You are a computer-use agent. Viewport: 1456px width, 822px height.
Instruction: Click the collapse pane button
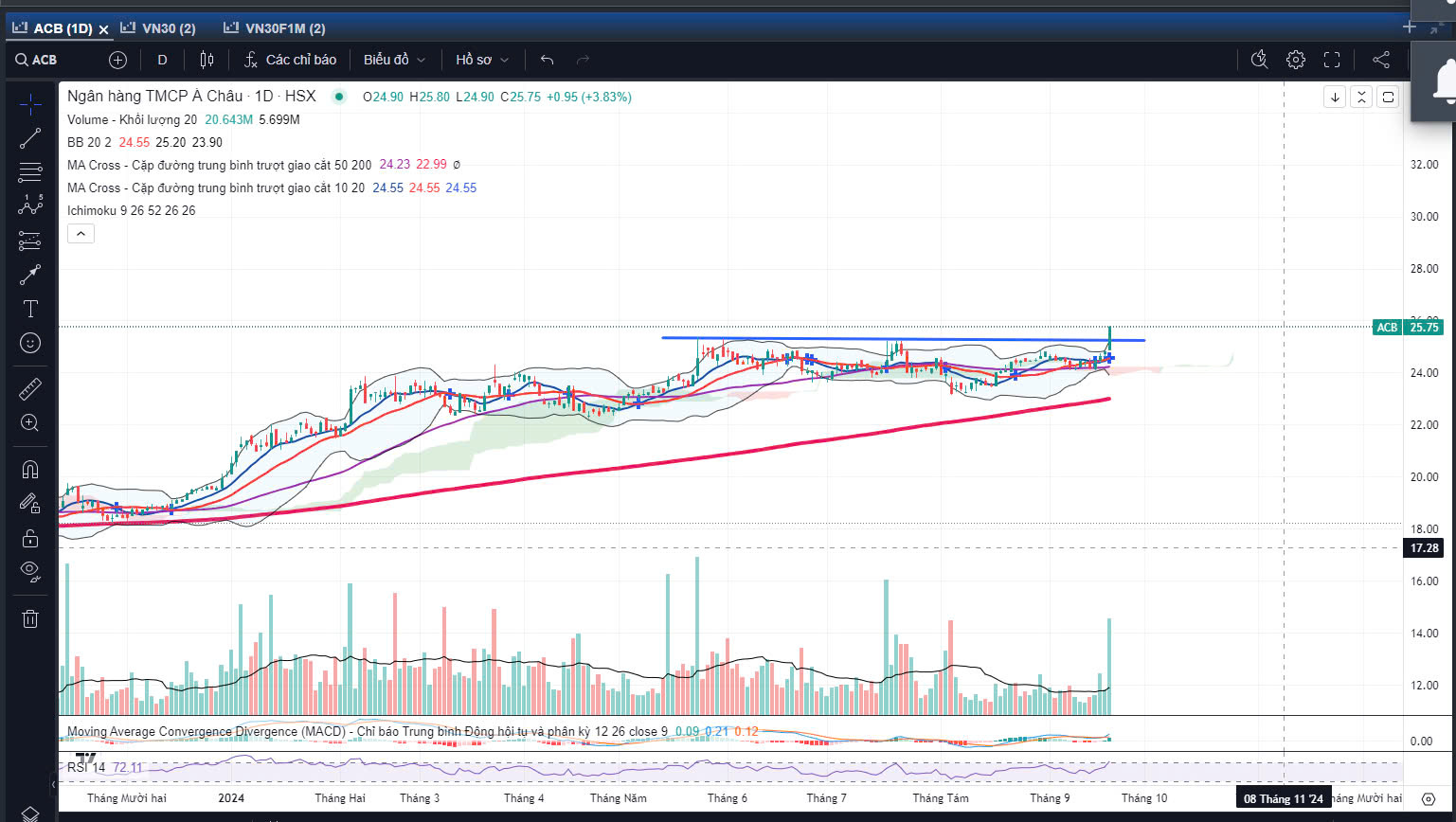click(1361, 97)
